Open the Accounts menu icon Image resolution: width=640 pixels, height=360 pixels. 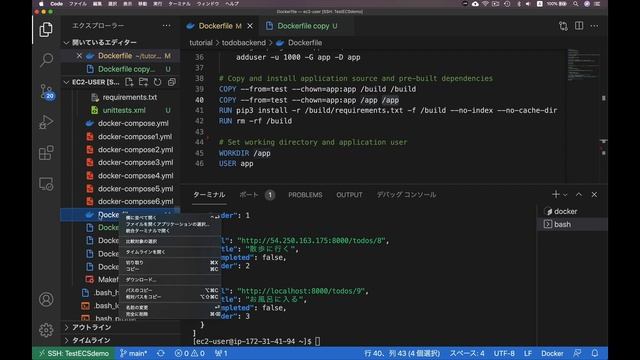(46, 300)
